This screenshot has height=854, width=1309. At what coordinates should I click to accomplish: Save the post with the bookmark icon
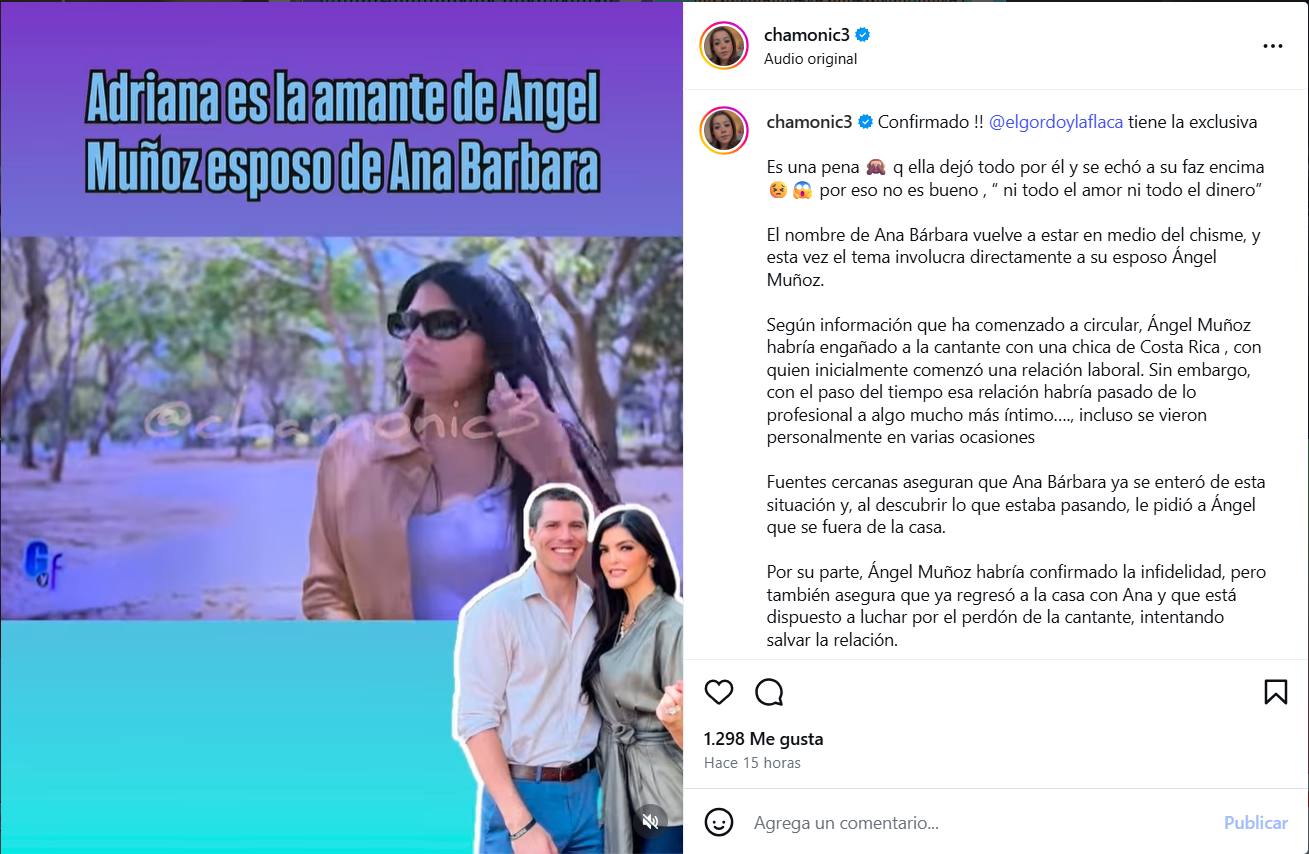pos(1275,692)
